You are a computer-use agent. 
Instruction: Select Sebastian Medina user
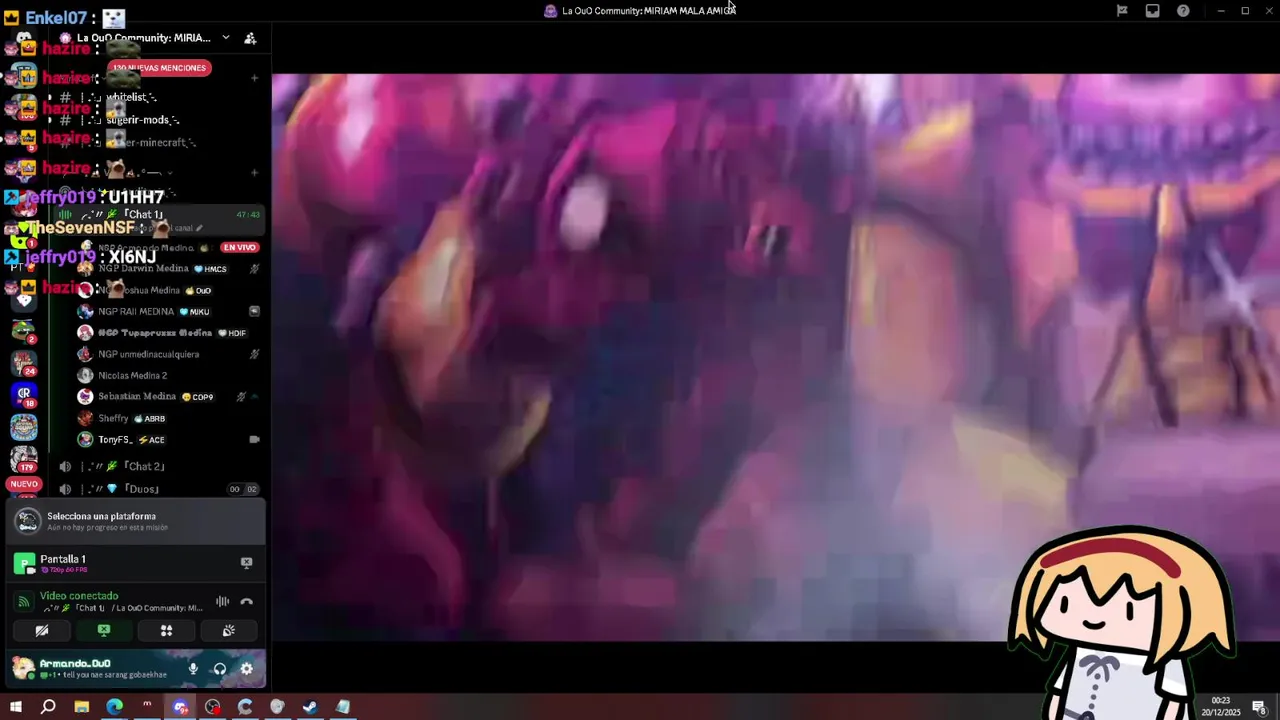tap(168, 397)
